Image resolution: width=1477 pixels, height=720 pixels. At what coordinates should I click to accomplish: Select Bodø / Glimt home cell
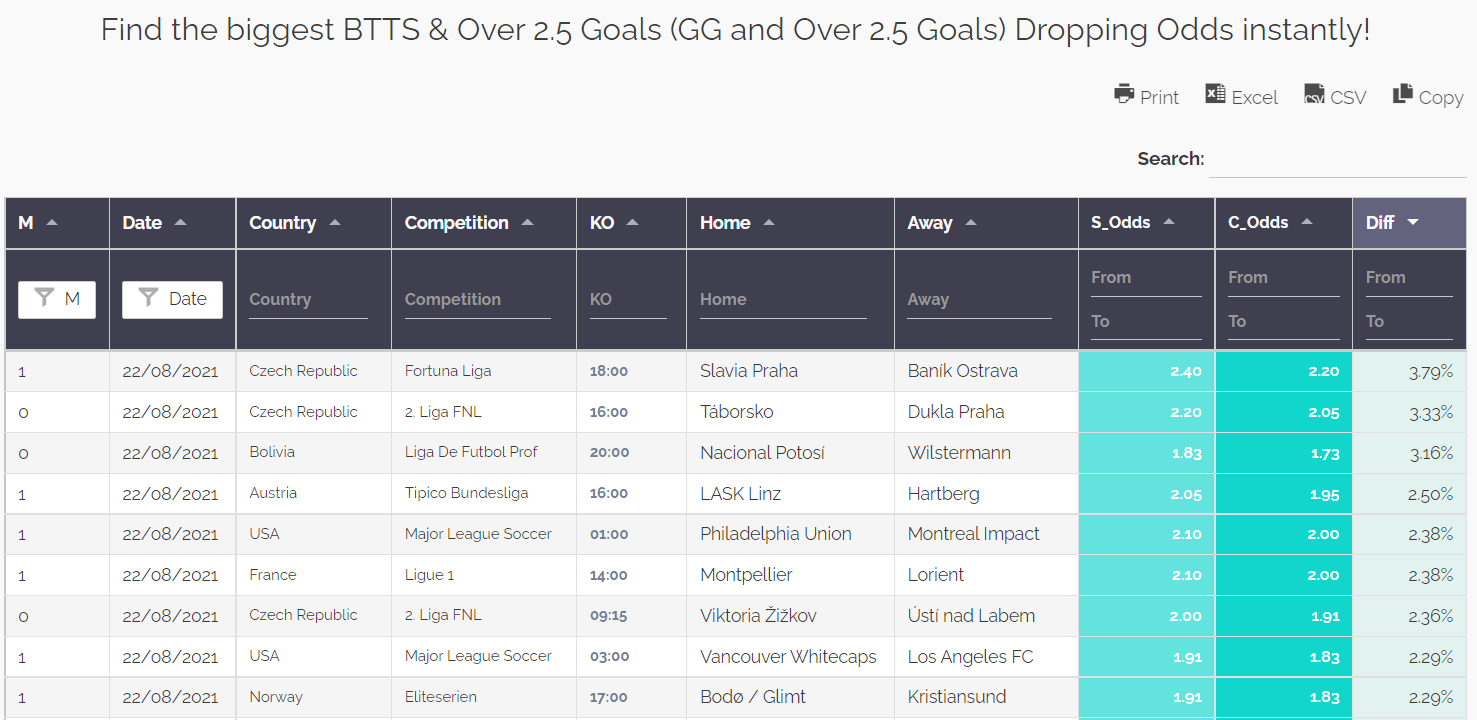pos(791,697)
